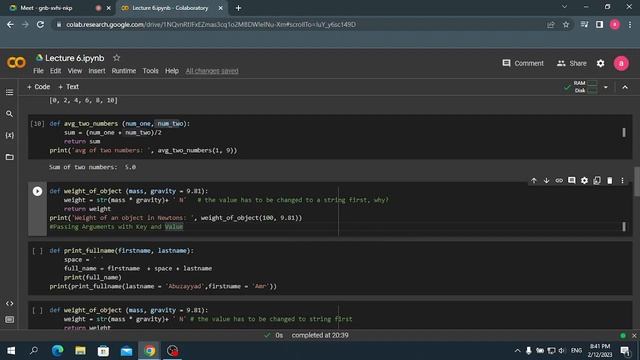
Task: Open Chrome side panel
Action: [599, 24]
